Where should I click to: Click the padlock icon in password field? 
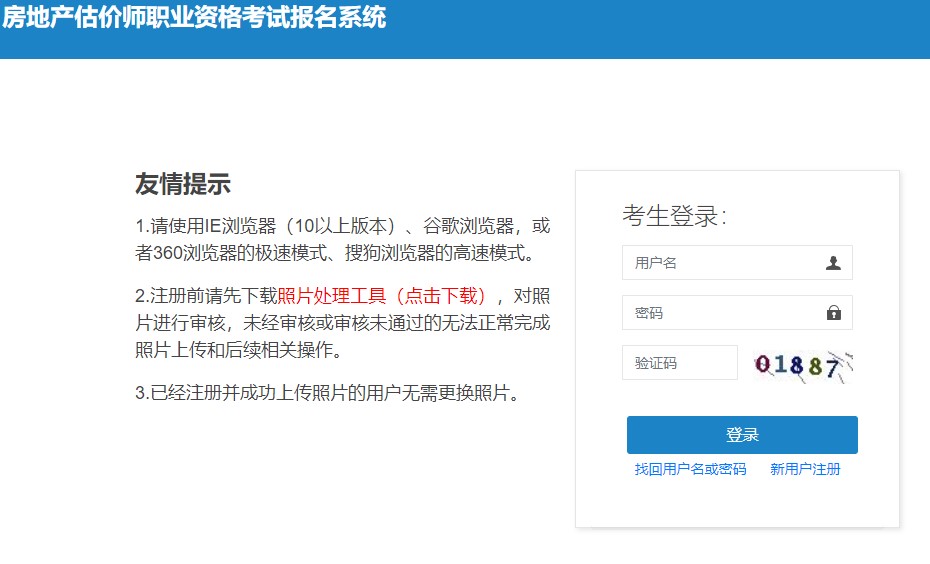tap(834, 313)
